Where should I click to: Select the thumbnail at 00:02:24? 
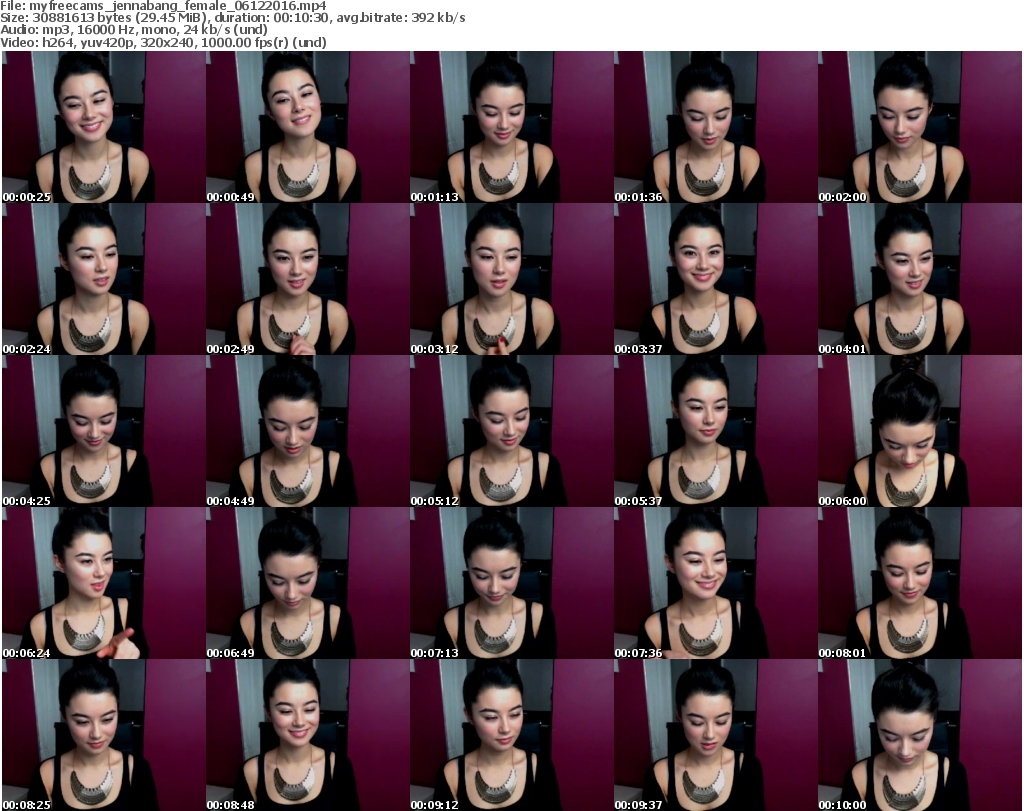[x=103, y=279]
